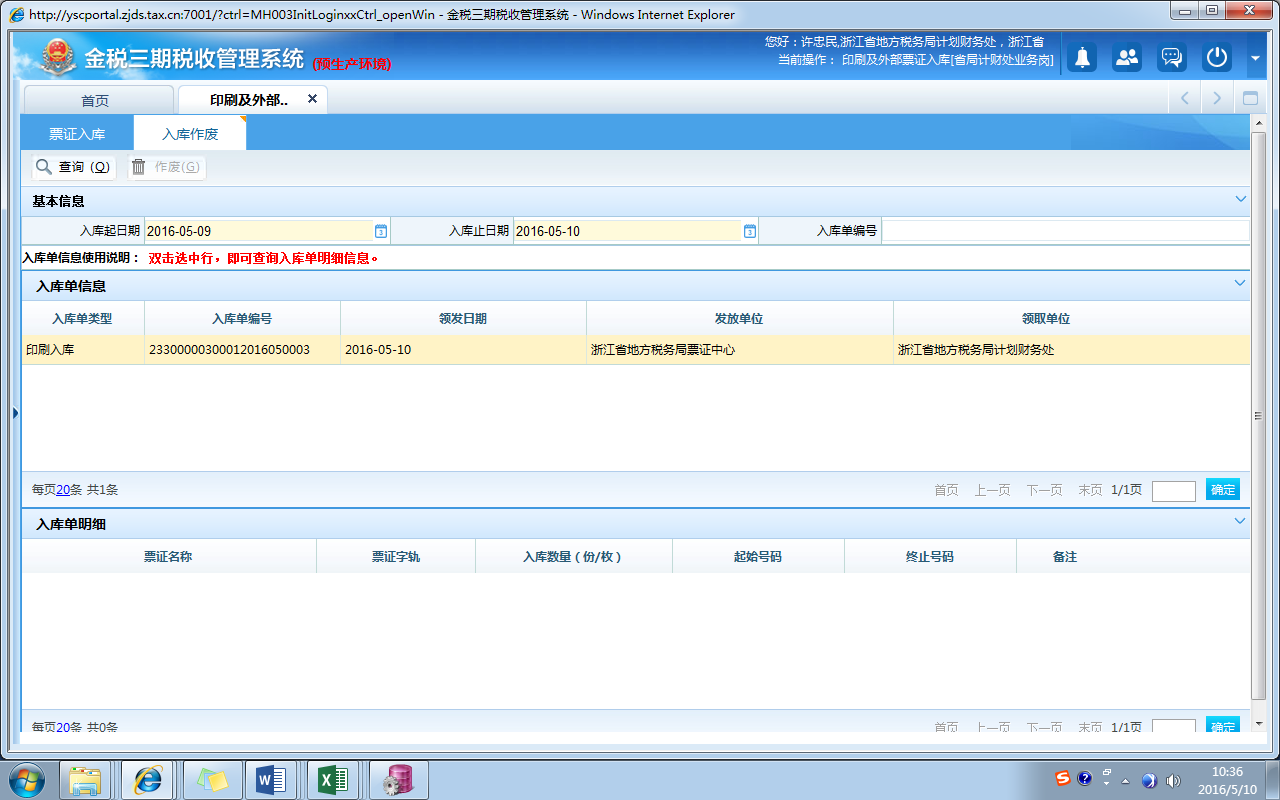Collapse the 入库单明细 section

1240,522
